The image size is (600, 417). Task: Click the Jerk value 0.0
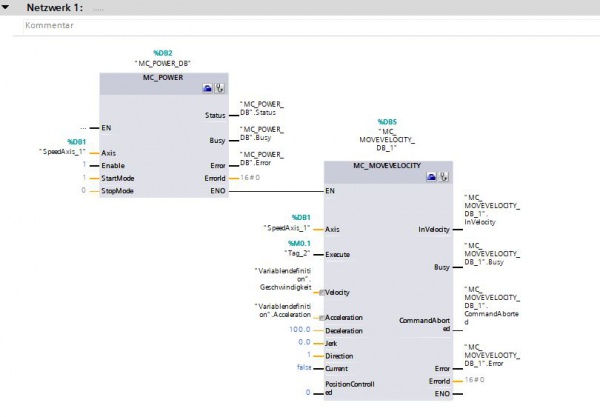305,342
